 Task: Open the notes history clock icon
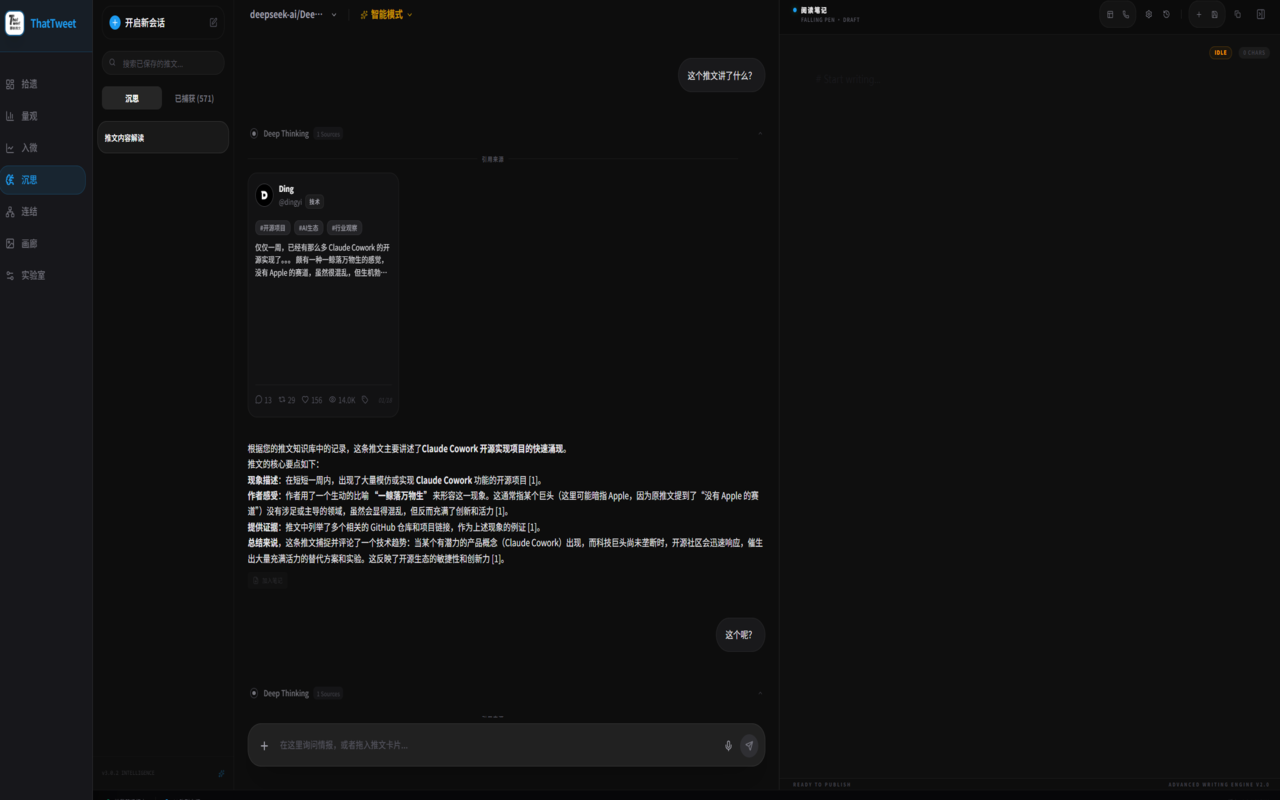(1167, 15)
